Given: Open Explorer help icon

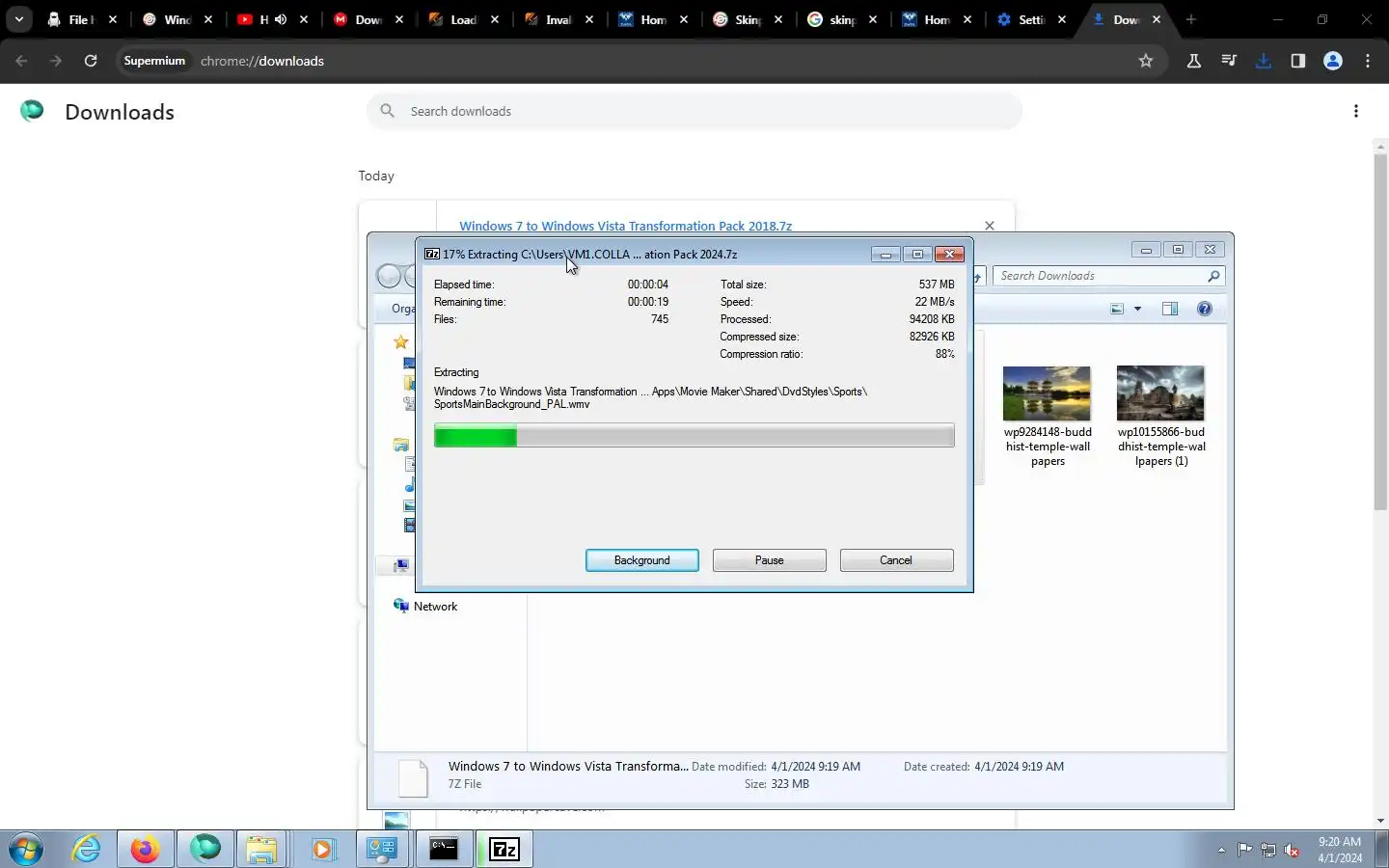Looking at the screenshot, I should [x=1205, y=309].
